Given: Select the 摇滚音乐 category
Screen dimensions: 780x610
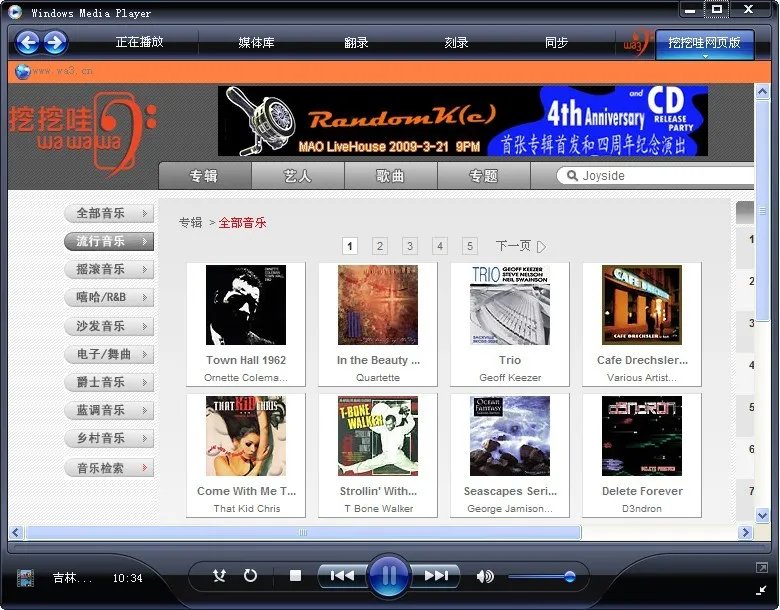Looking at the screenshot, I should 109,269.
